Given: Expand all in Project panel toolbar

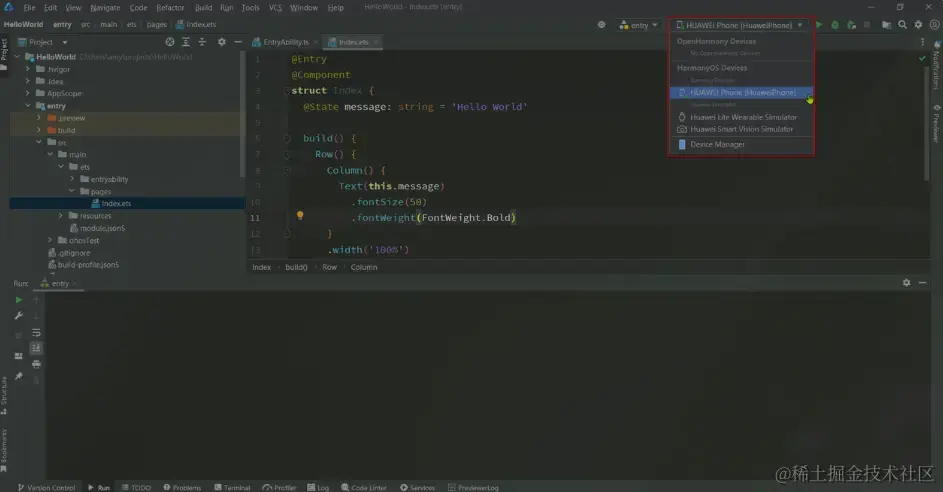Looking at the screenshot, I should pyautogui.click(x=186, y=42).
